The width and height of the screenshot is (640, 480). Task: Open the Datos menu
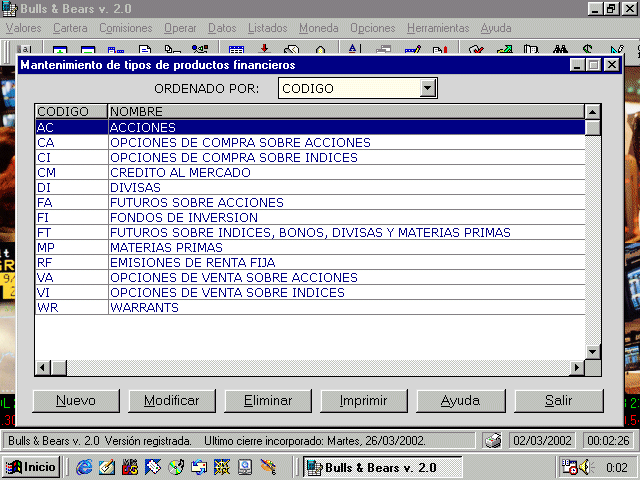(x=222, y=28)
